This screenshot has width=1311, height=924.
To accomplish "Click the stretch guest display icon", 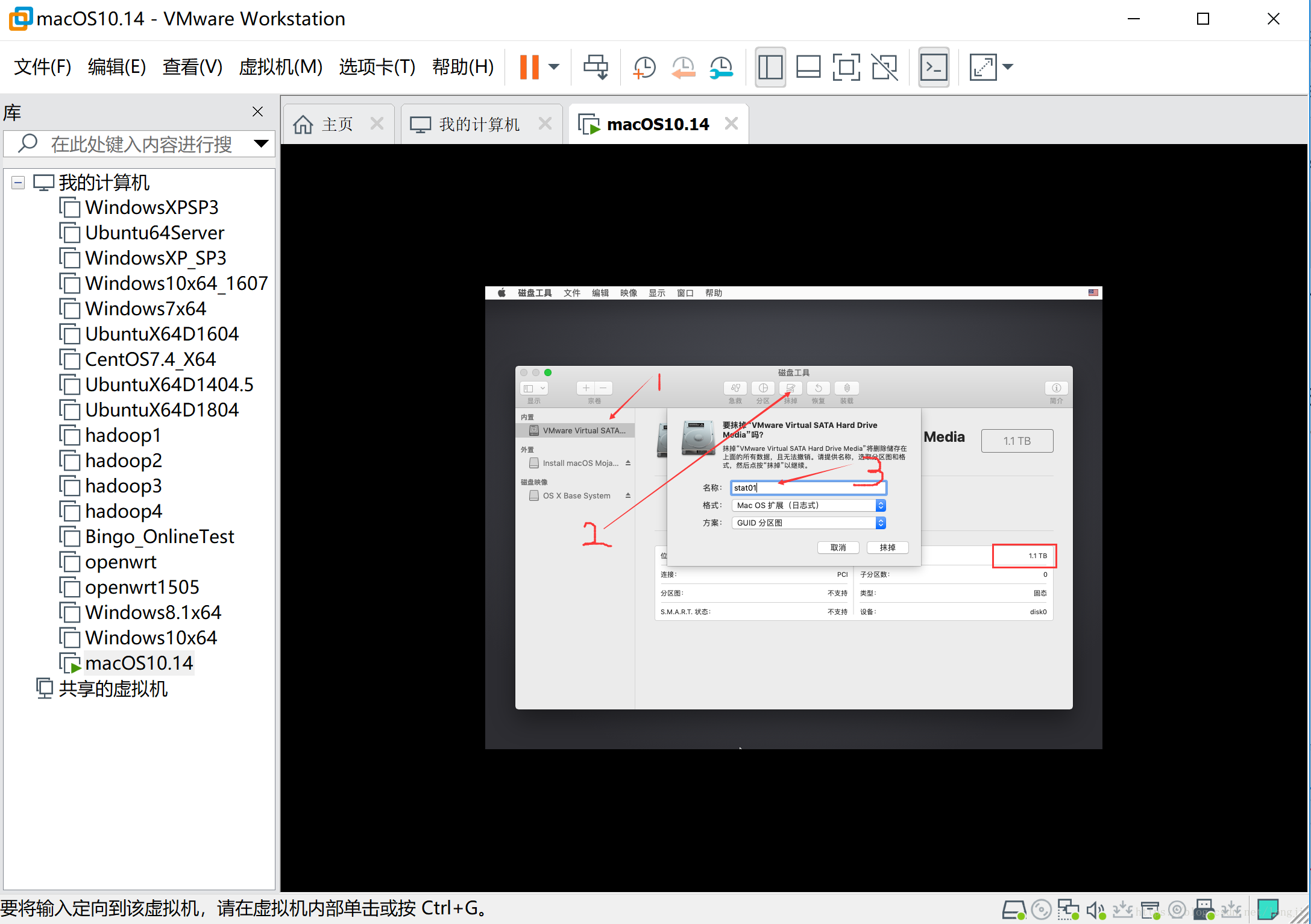I will [982, 67].
